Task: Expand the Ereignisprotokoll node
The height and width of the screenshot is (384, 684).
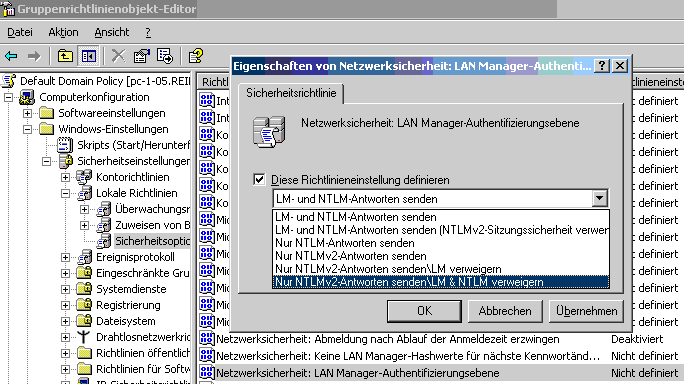Action: tap(65, 257)
